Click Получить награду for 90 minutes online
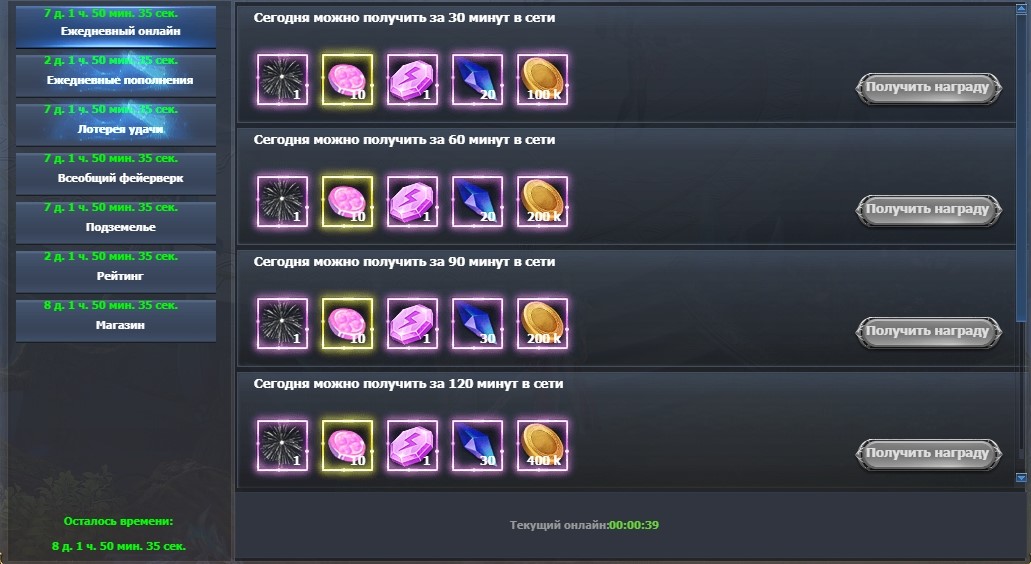The width and height of the screenshot is (1031, 564). [x=928, y=331]
